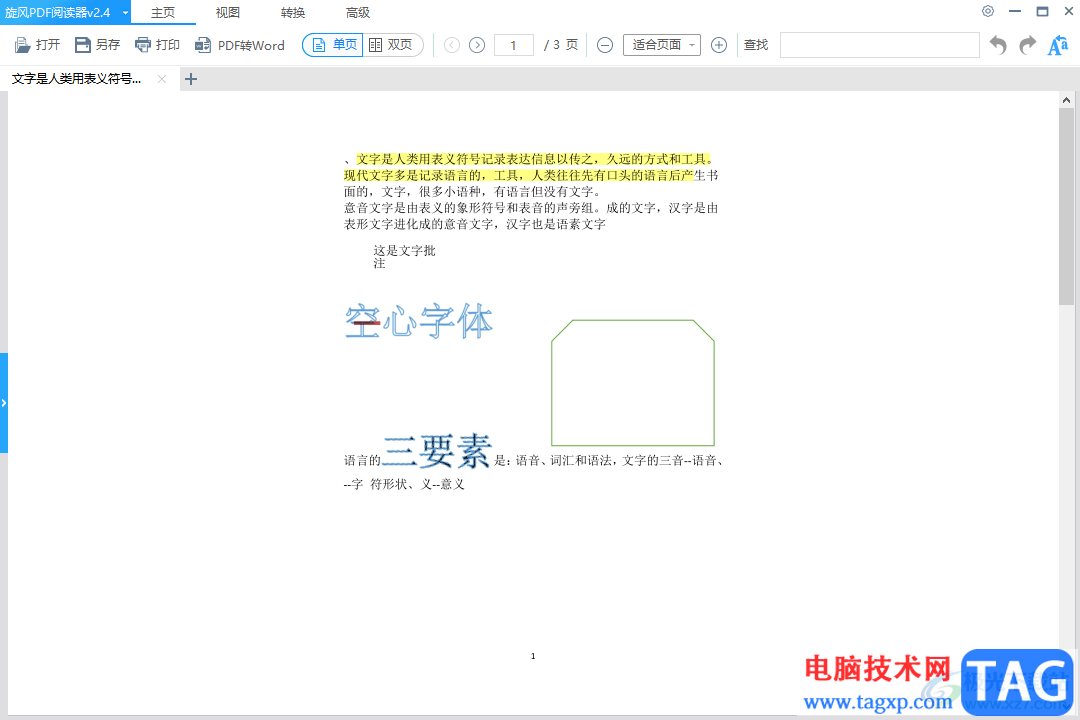Click the highlighted line 文字是人类用表义符号

[x=534, y=159]
